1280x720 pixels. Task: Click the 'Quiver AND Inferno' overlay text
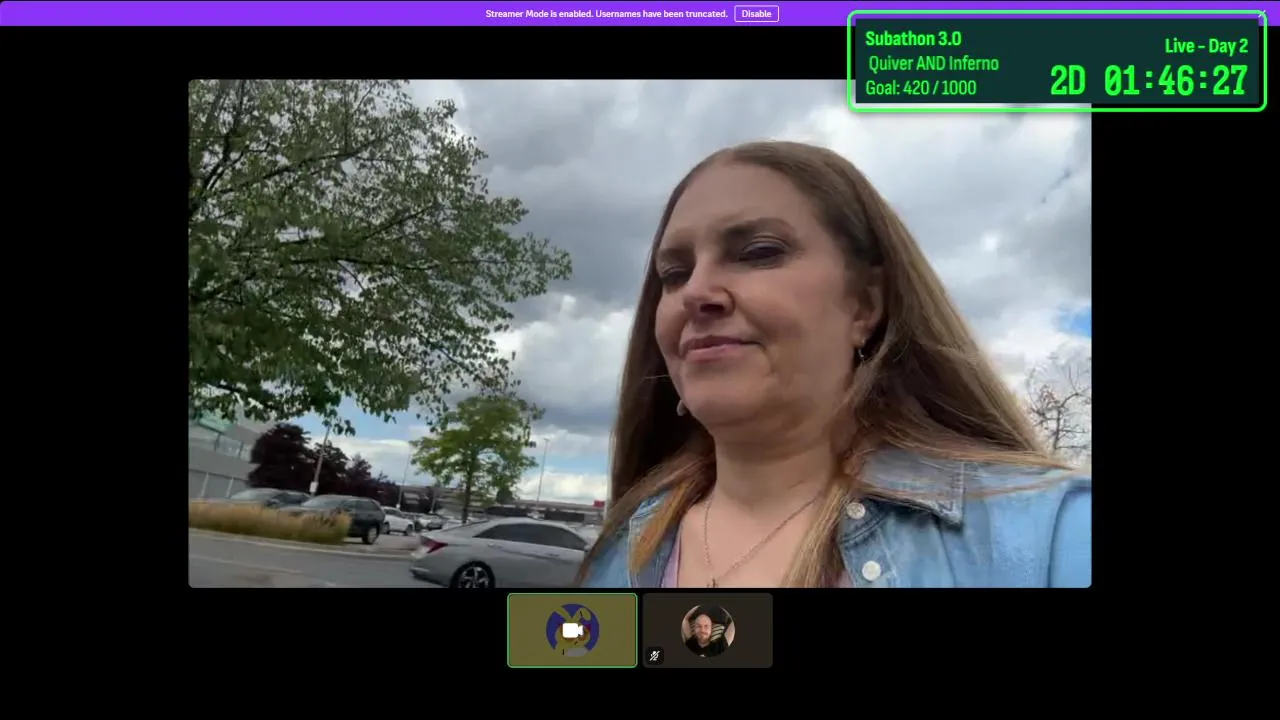tap(933, 64)
